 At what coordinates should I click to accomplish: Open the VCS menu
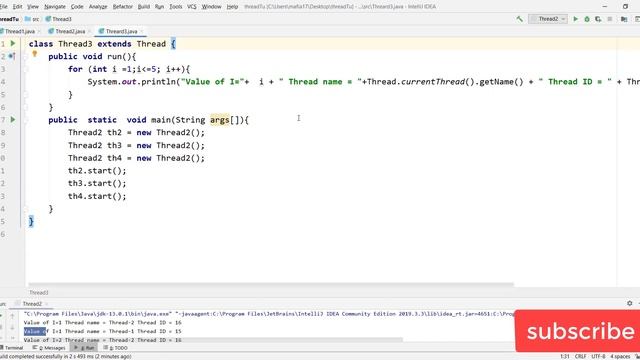[x=192, y=7]
